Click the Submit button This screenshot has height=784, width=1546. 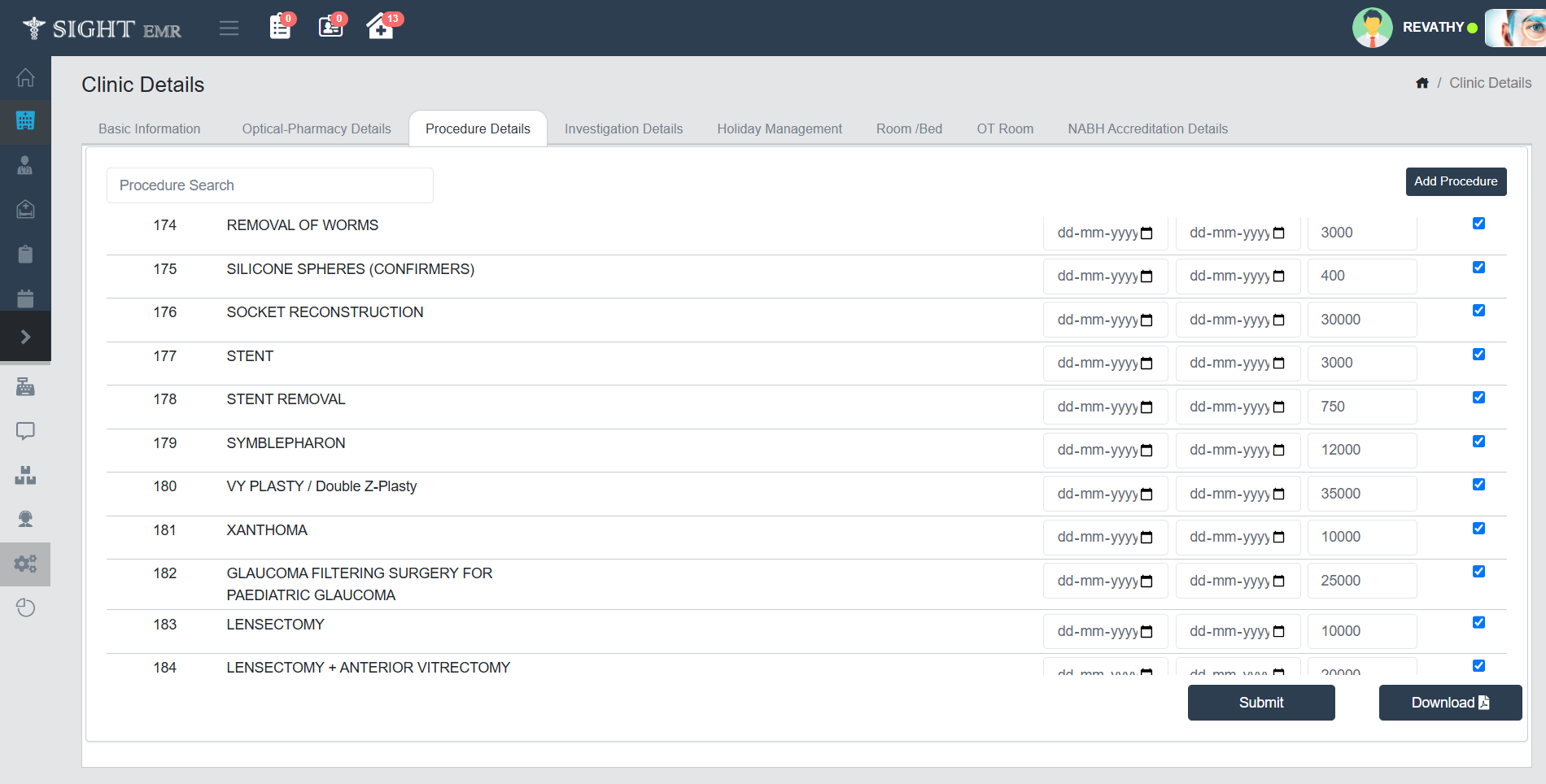(1260, 703)
